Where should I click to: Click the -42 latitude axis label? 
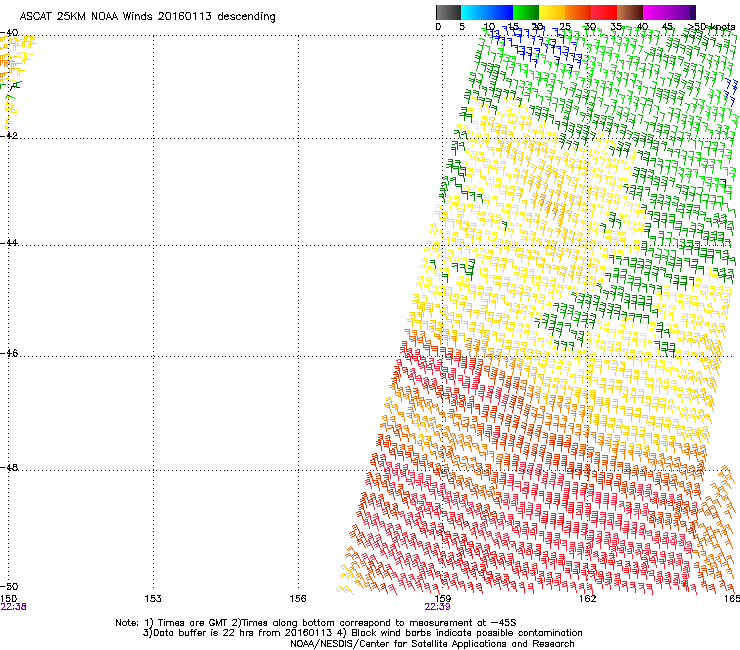[x=9, y=135]
